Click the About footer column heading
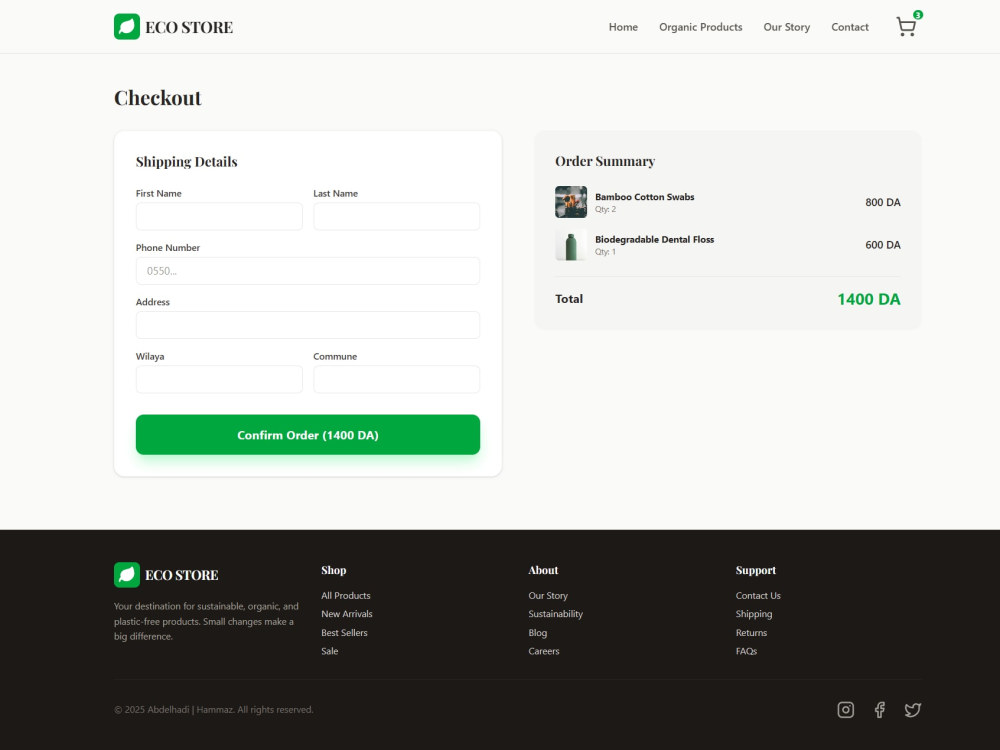This screenshot has width=1000, height=750. [x=543, y=570]
